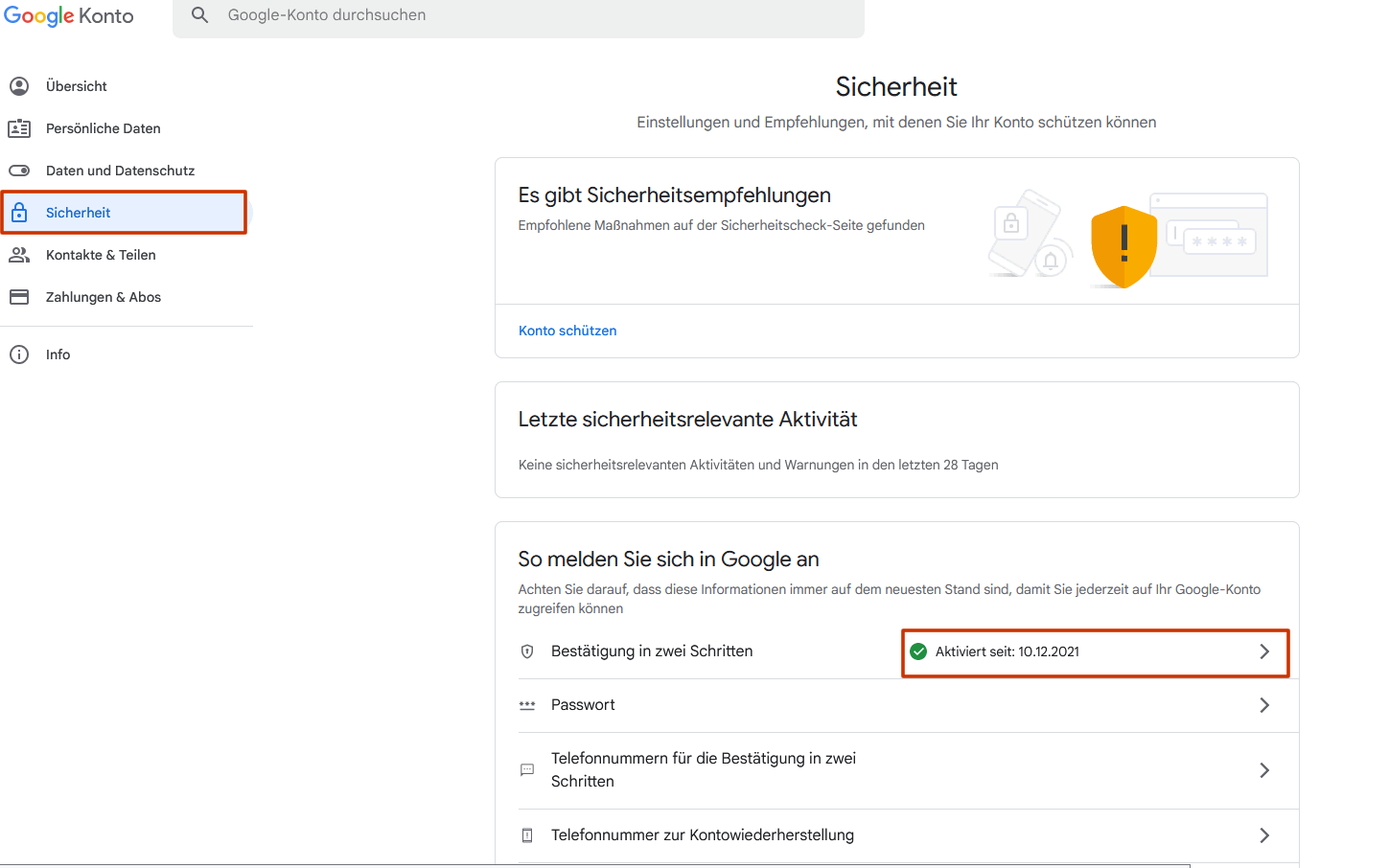The height and width of the screenshot is (868, 1389).
Task: Click the Konto schützen link
Action: 567,331
